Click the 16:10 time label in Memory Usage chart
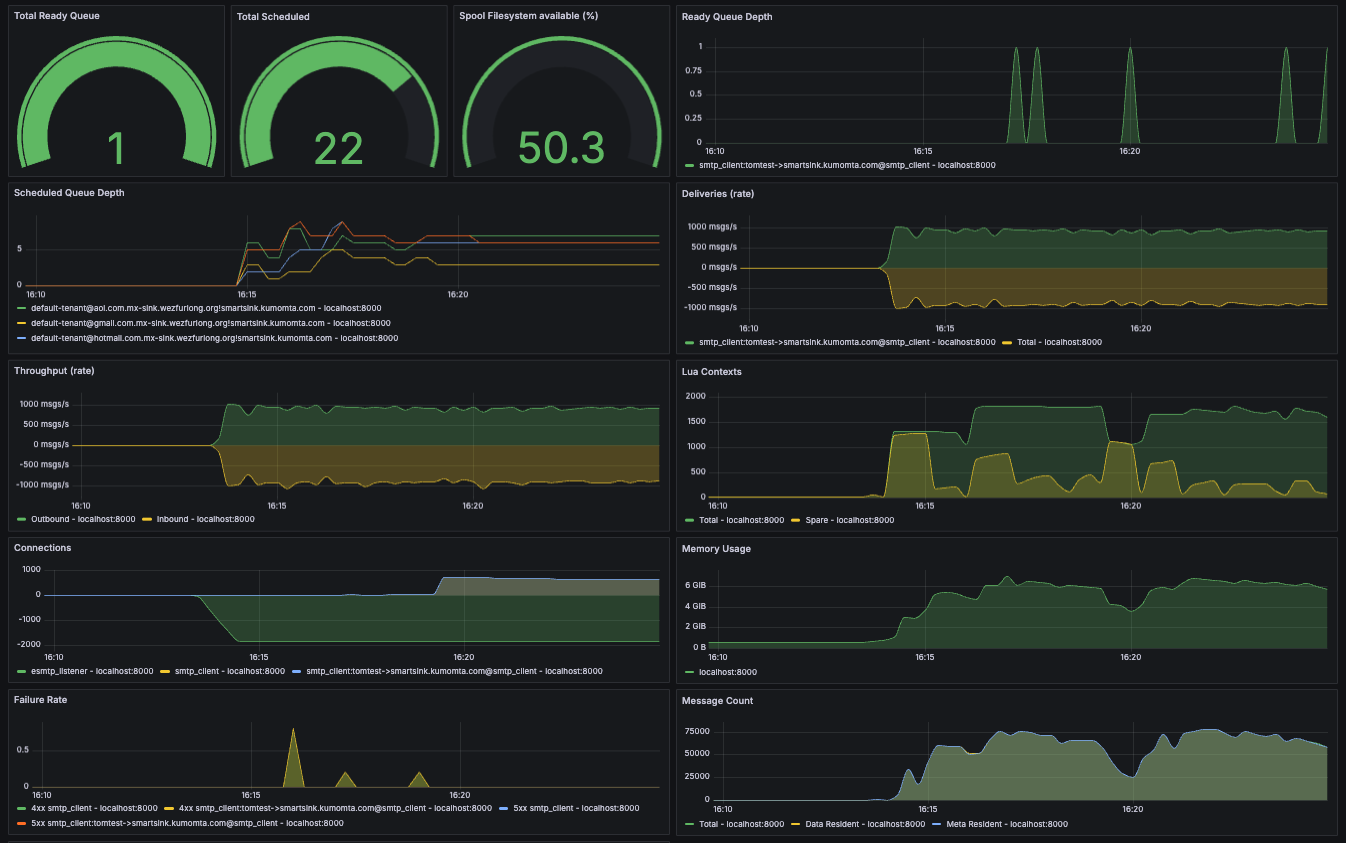 [718, 657]
